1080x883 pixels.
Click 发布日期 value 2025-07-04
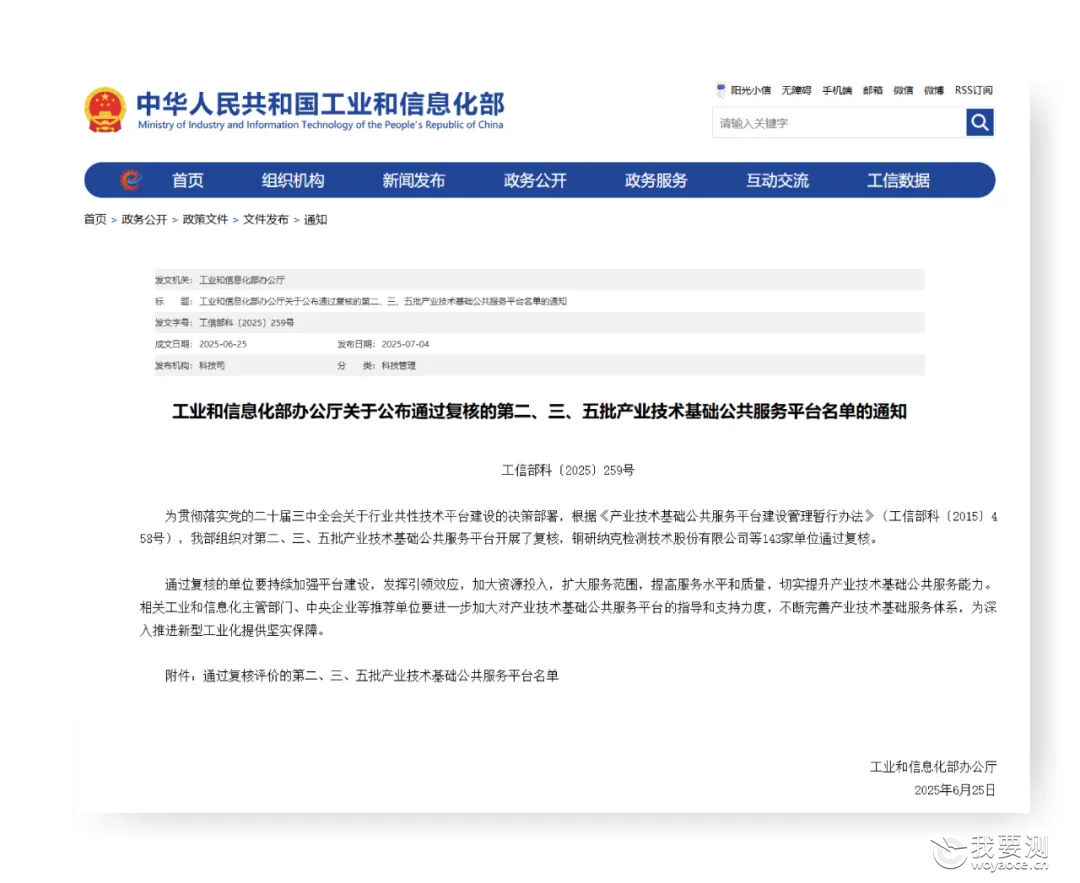pos(405,344)
